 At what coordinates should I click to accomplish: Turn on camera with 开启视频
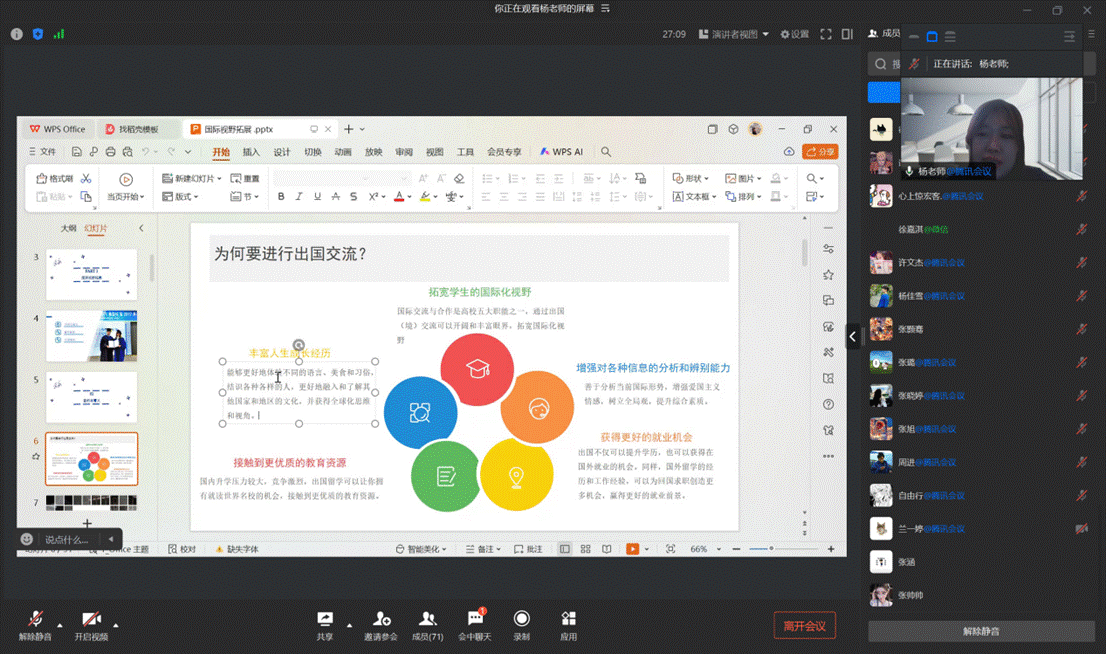(91, 620)
